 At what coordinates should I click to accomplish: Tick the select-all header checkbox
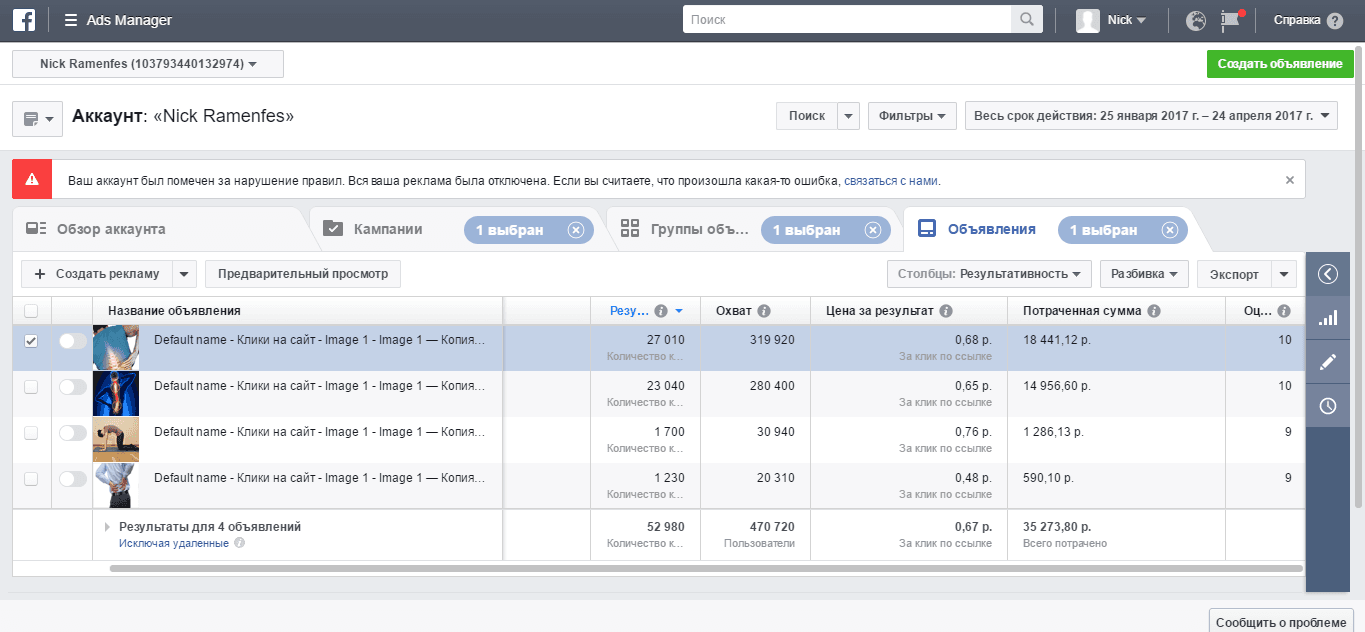tap(31, 311)
